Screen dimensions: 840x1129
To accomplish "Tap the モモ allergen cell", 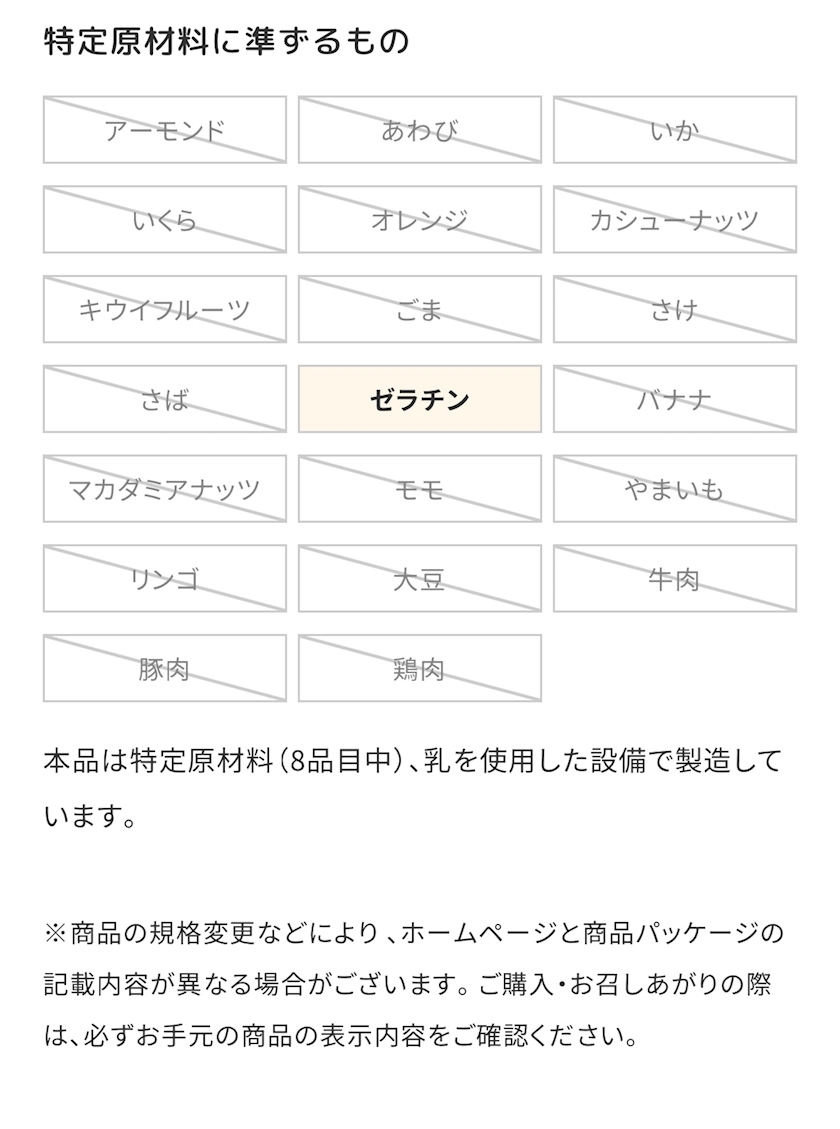I will [419, 489].
